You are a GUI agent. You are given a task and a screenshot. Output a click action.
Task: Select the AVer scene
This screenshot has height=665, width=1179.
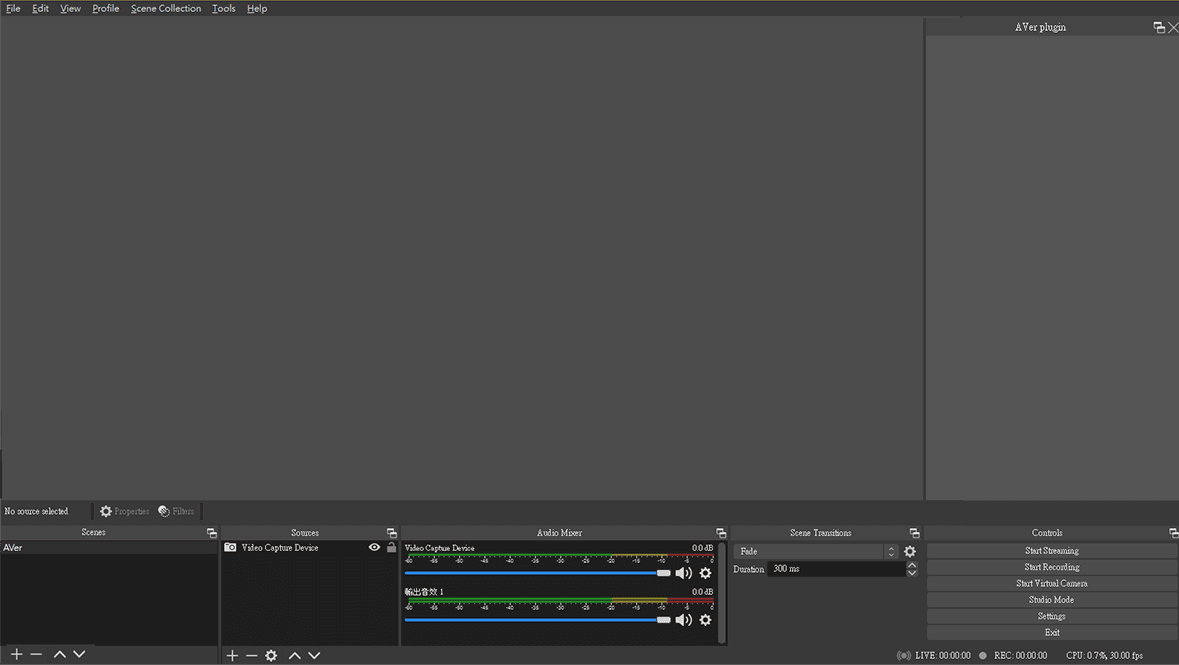(109, 548)
